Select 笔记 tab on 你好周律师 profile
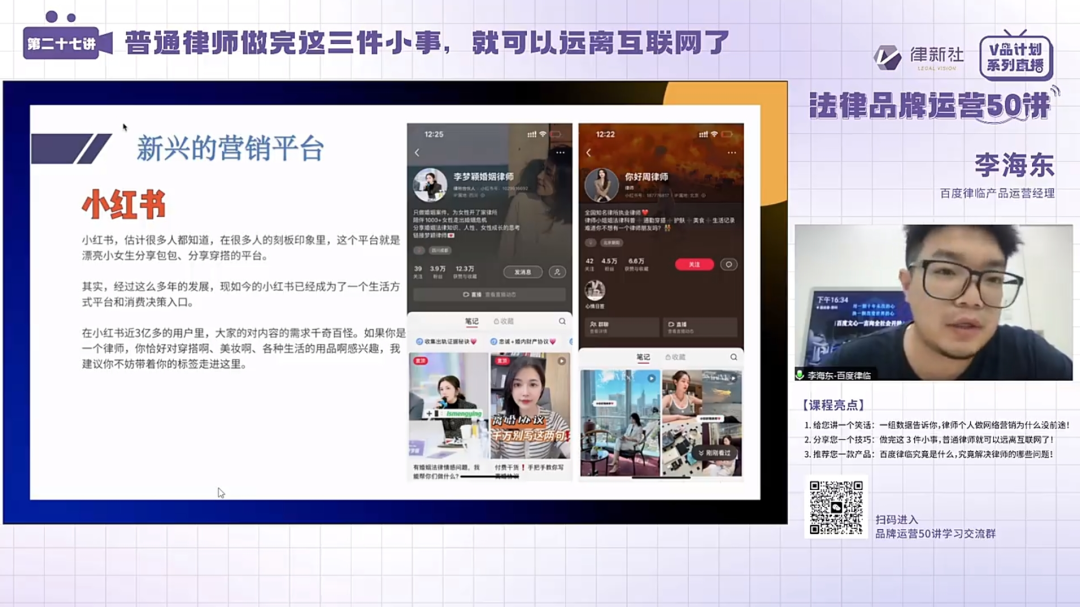 (x=643, y=357)
